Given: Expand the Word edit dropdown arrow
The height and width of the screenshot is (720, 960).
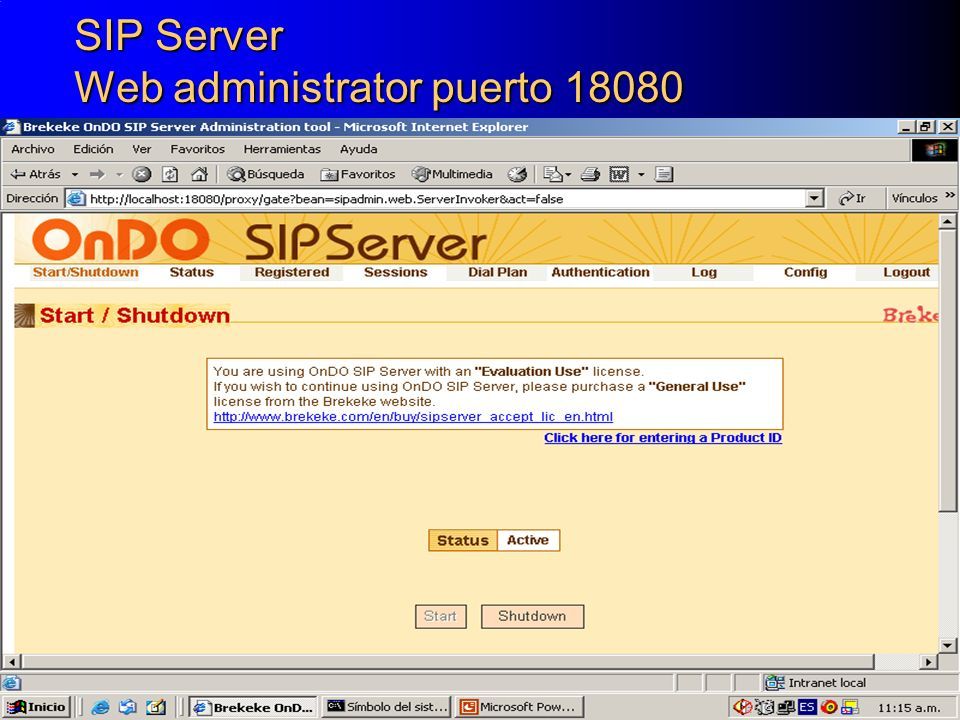Looking at the screenshot, I should pyautogui.click(x=641, y=174).
